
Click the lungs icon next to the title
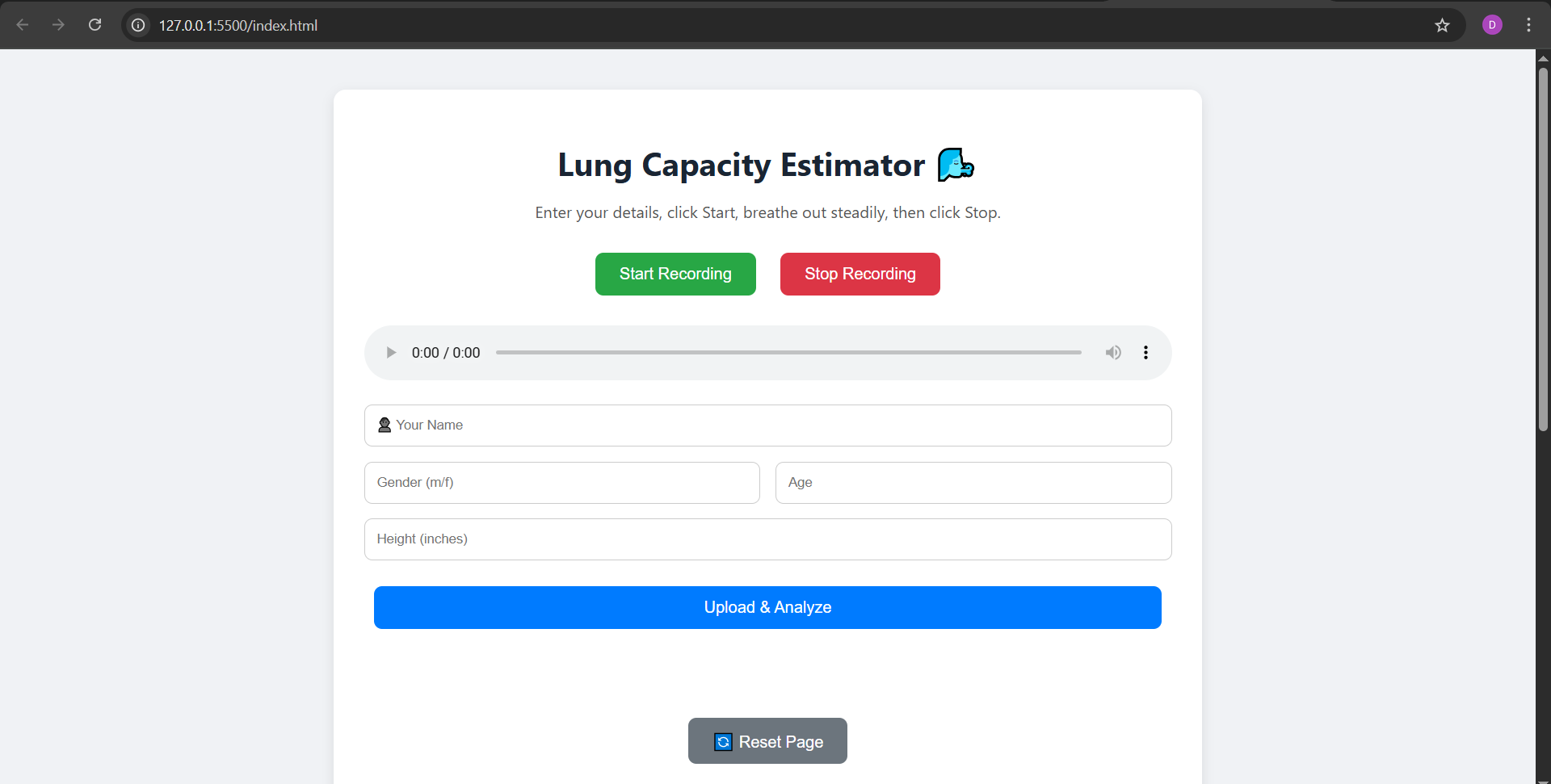[x=955, y=164]
